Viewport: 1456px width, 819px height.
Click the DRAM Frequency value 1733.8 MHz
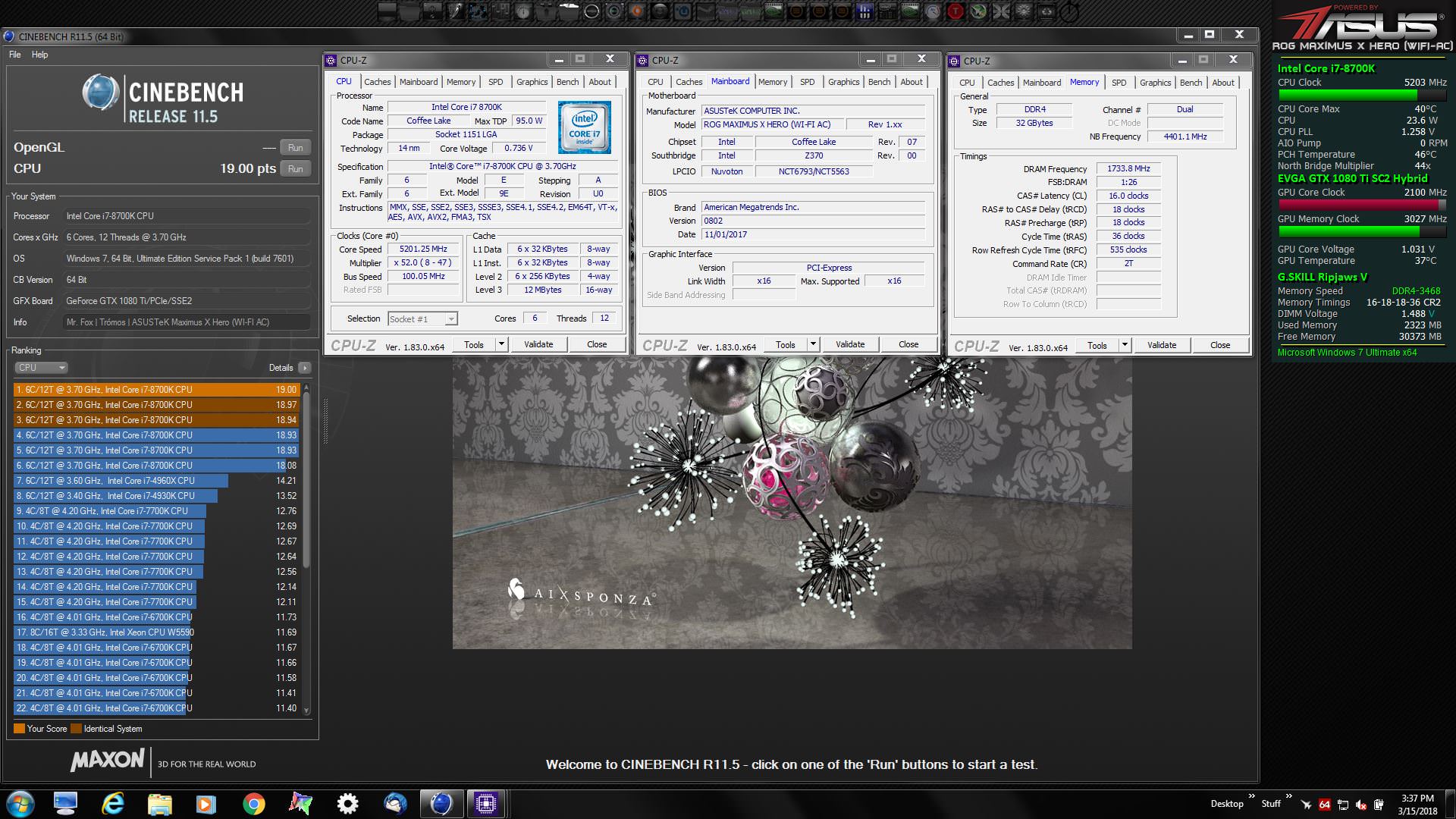click(1128, 169)
